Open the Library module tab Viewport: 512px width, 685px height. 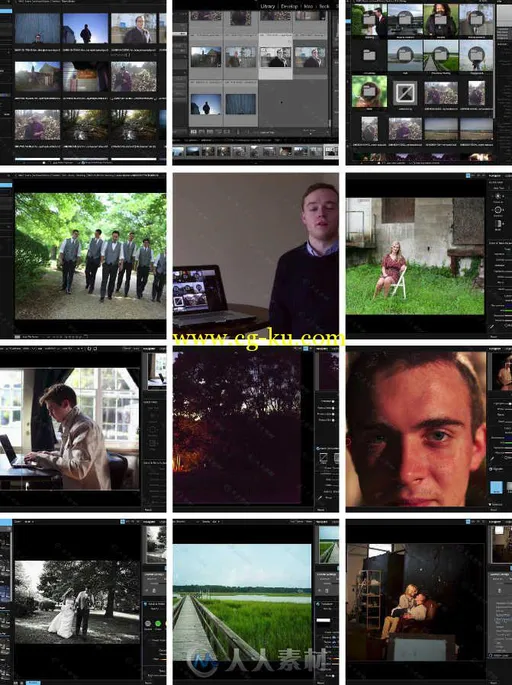click(x=267, y=6)
